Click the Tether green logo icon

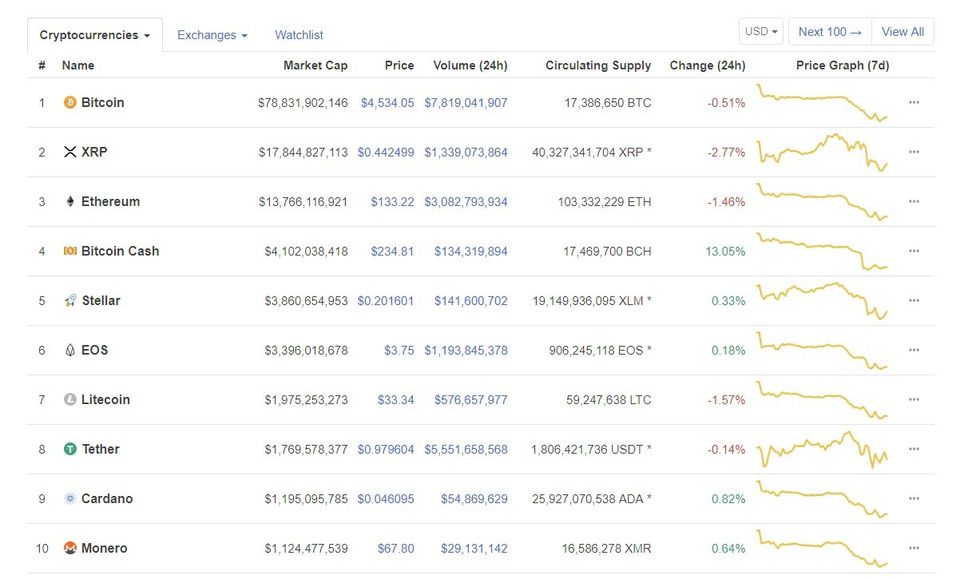click(70, 450)
